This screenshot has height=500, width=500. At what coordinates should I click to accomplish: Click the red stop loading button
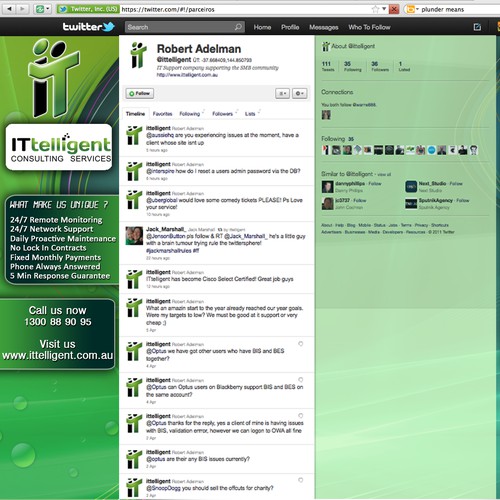coord(394,9)
